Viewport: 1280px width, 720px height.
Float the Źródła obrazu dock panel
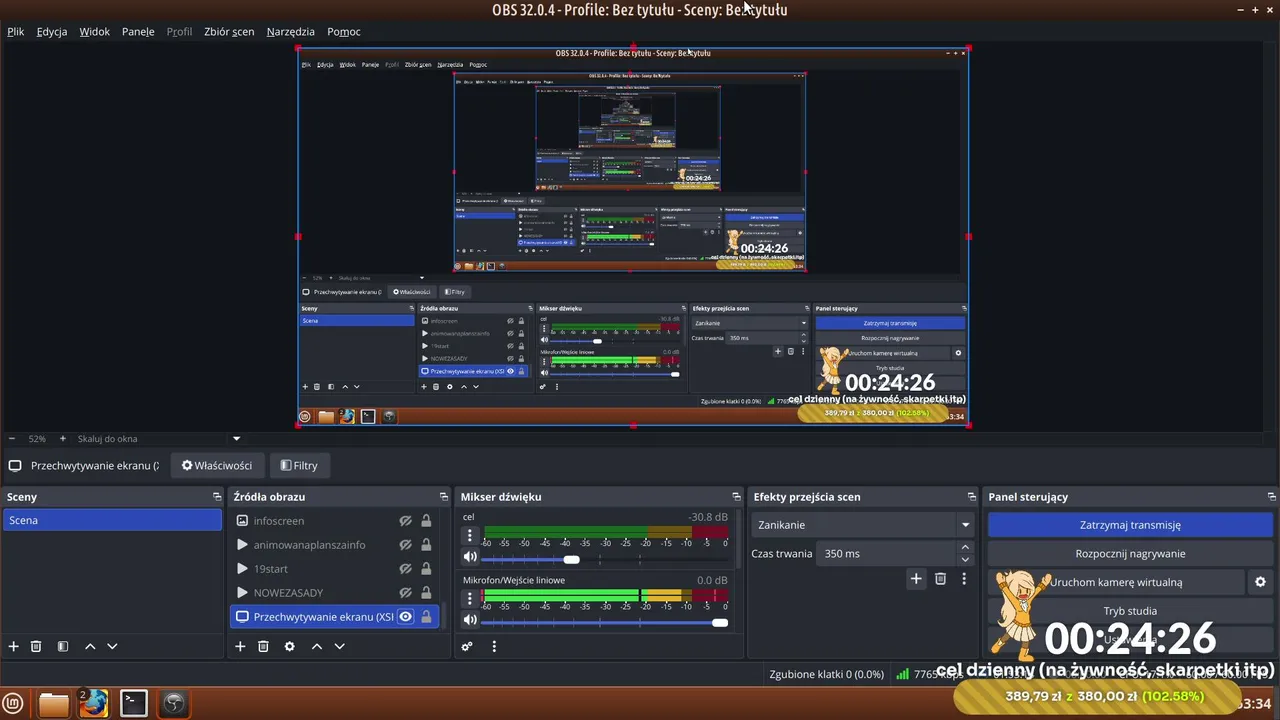tap(444, 497)
